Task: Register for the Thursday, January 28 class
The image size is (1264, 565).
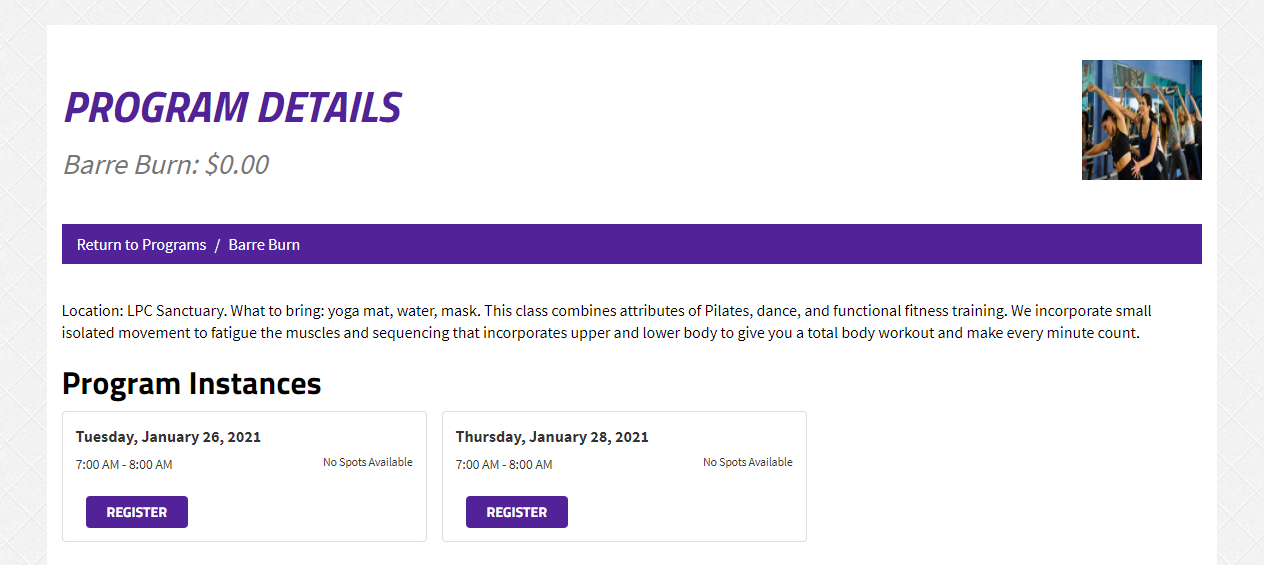Action: click(517, 512)
